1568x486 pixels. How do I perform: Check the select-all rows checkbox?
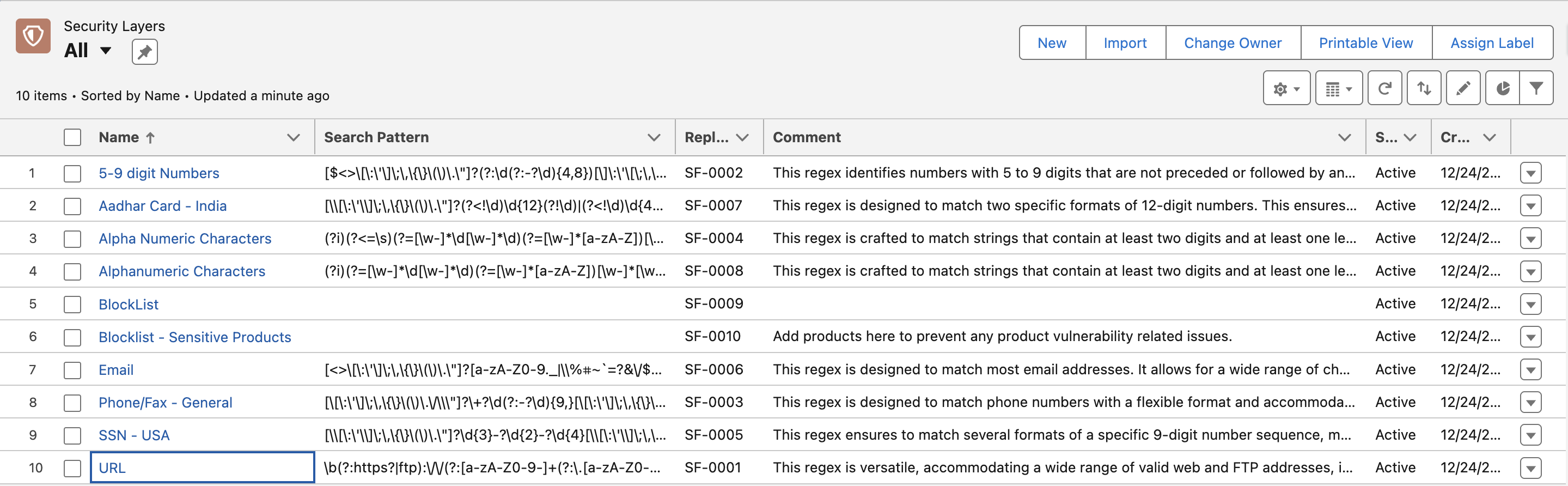[72, 138]
